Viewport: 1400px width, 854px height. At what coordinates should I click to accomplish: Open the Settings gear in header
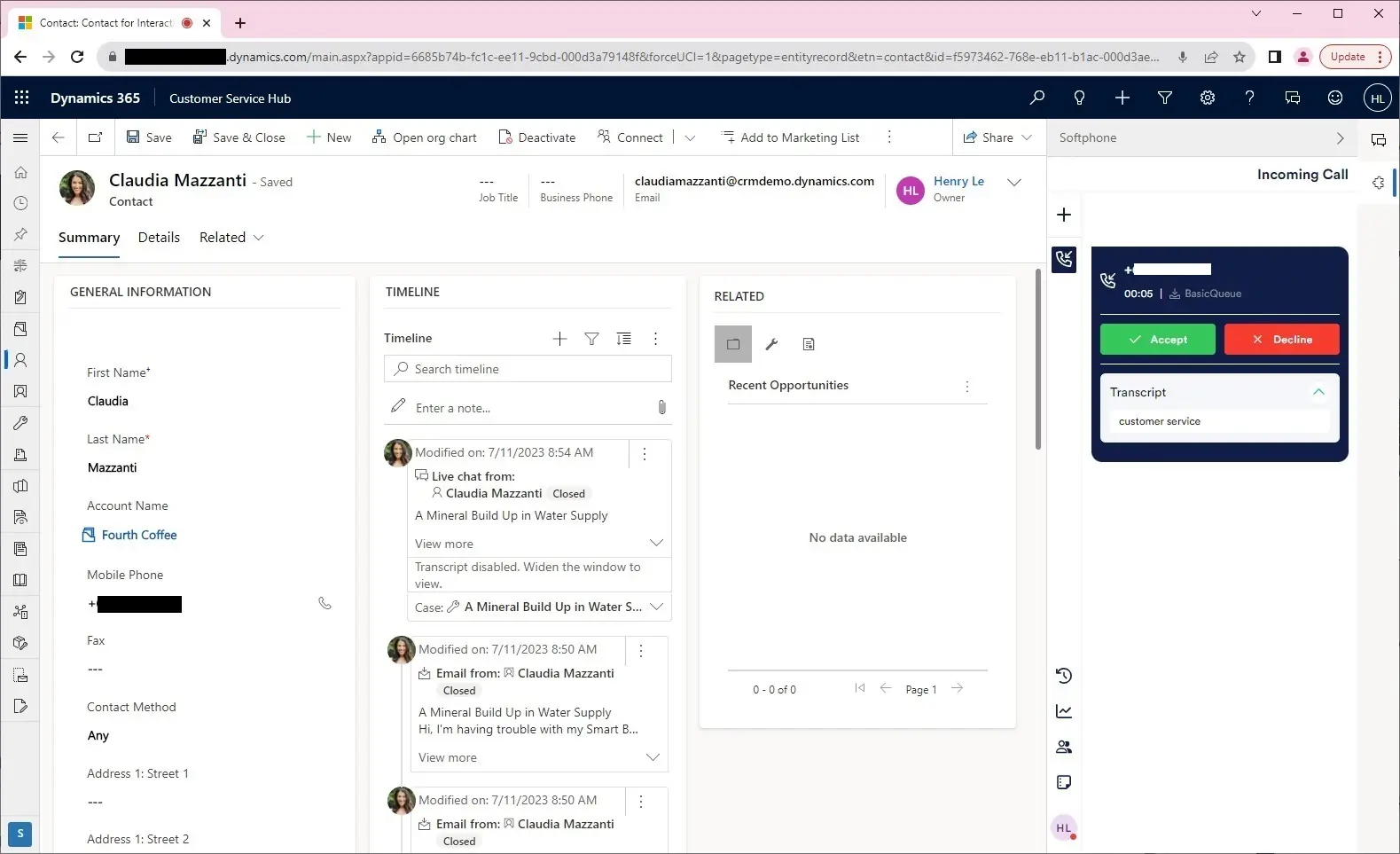tap(1207, 98)
